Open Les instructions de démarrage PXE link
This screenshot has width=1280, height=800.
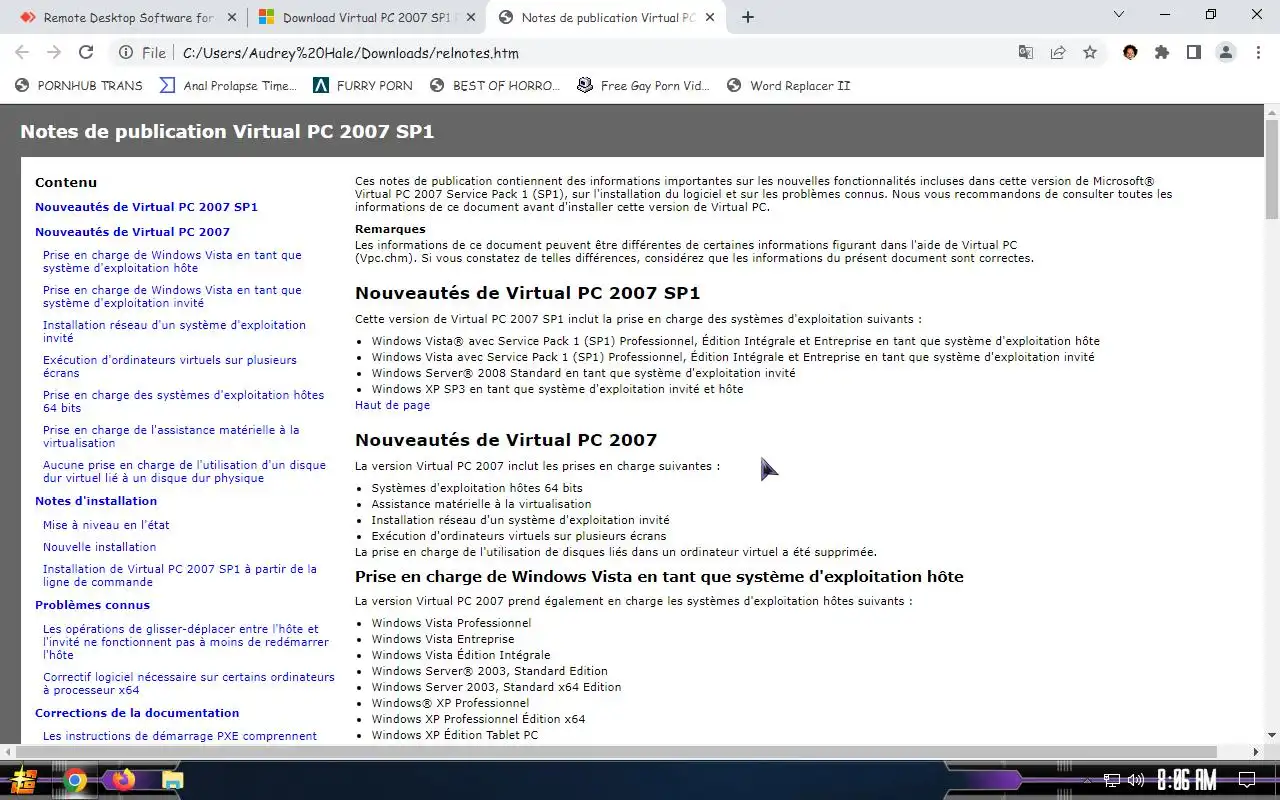[x=180, y=736]
